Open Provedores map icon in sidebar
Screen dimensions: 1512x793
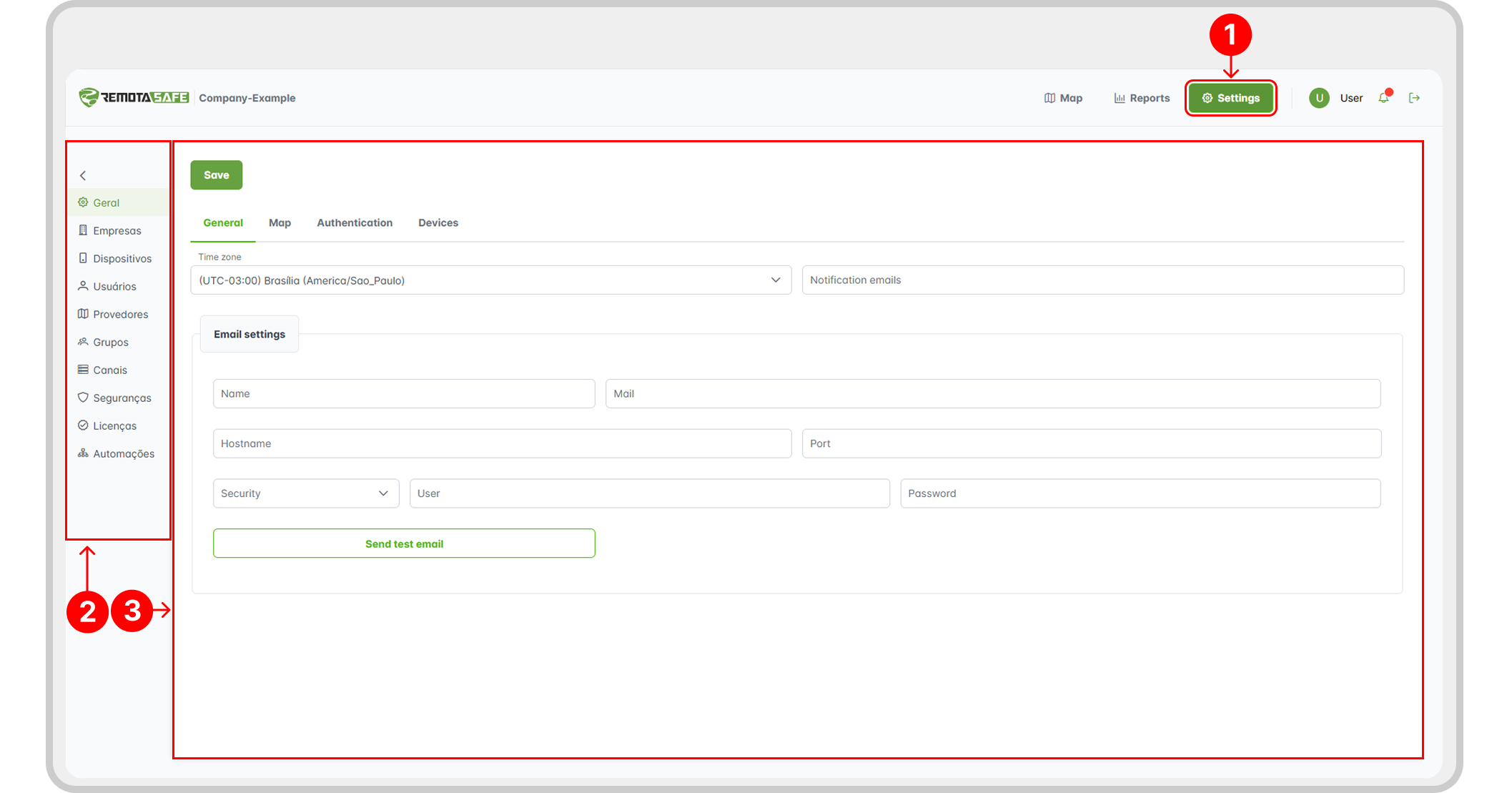[83, 314]
